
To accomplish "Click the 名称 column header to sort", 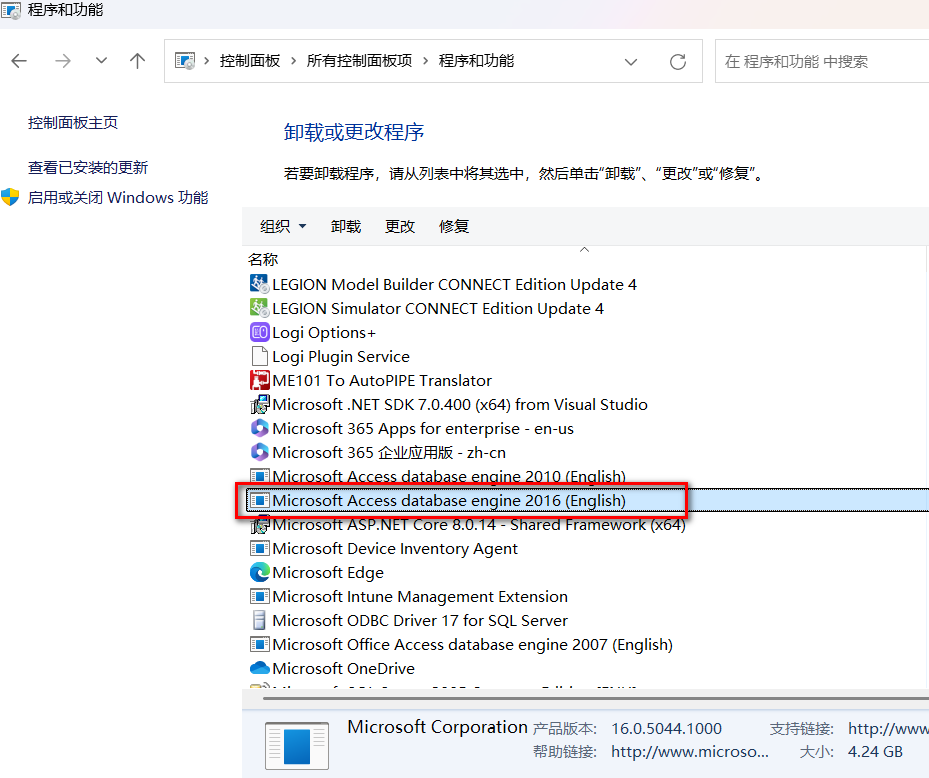I will pos(263,259).
